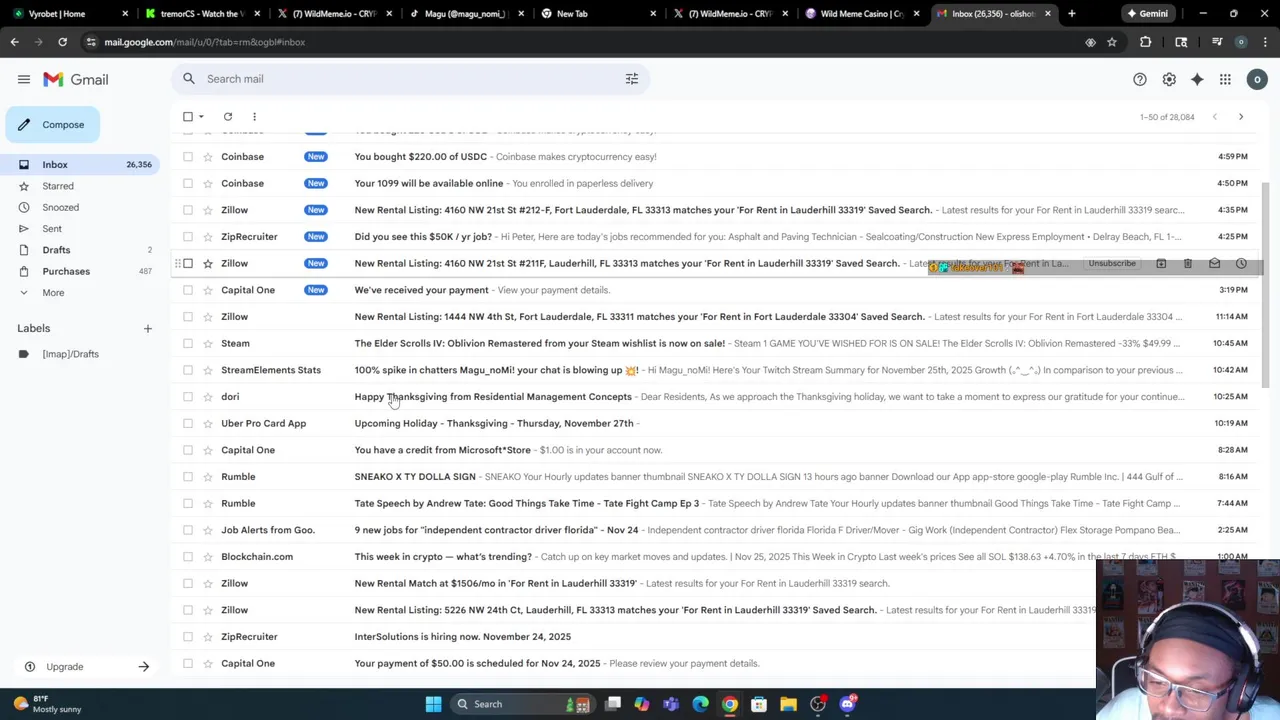Viewport: 1280px width, 720px height.
Task: Open Chrome media control icon
Action: coord(1217,42)
